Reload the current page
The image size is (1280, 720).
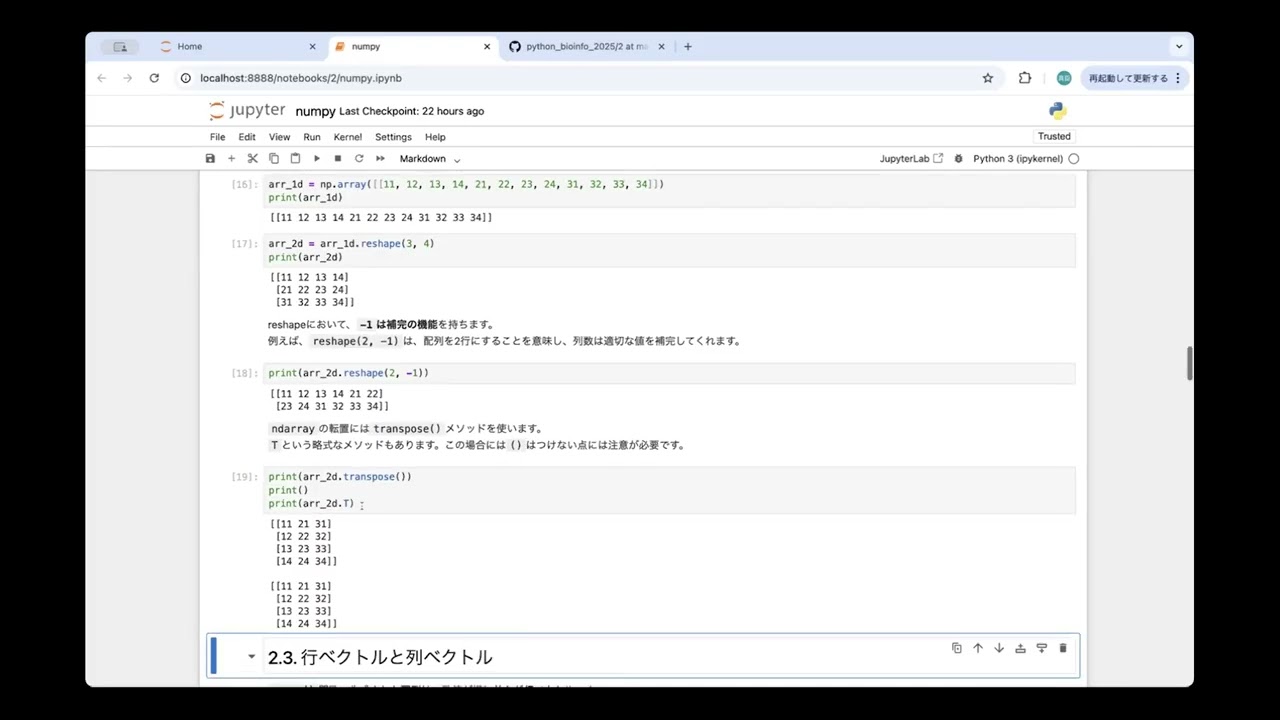(x=154, y=78)
